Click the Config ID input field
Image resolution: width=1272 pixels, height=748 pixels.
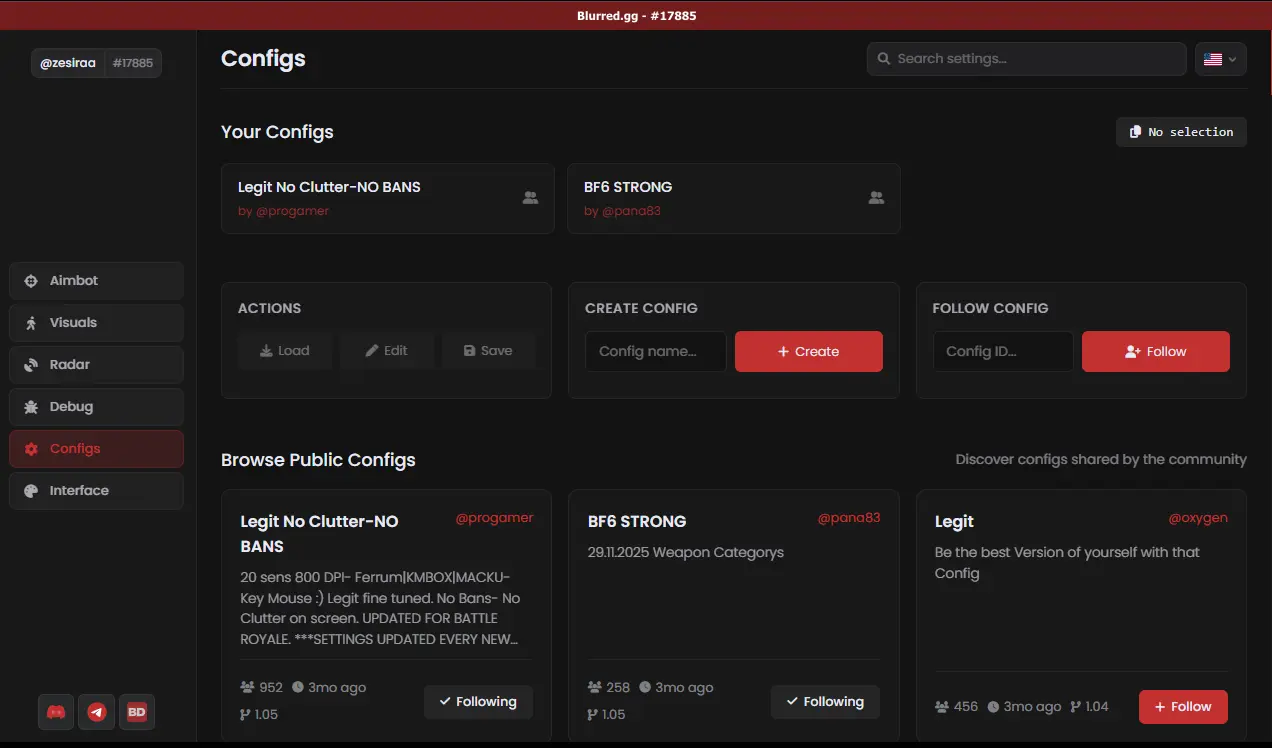coord(1003,352)
